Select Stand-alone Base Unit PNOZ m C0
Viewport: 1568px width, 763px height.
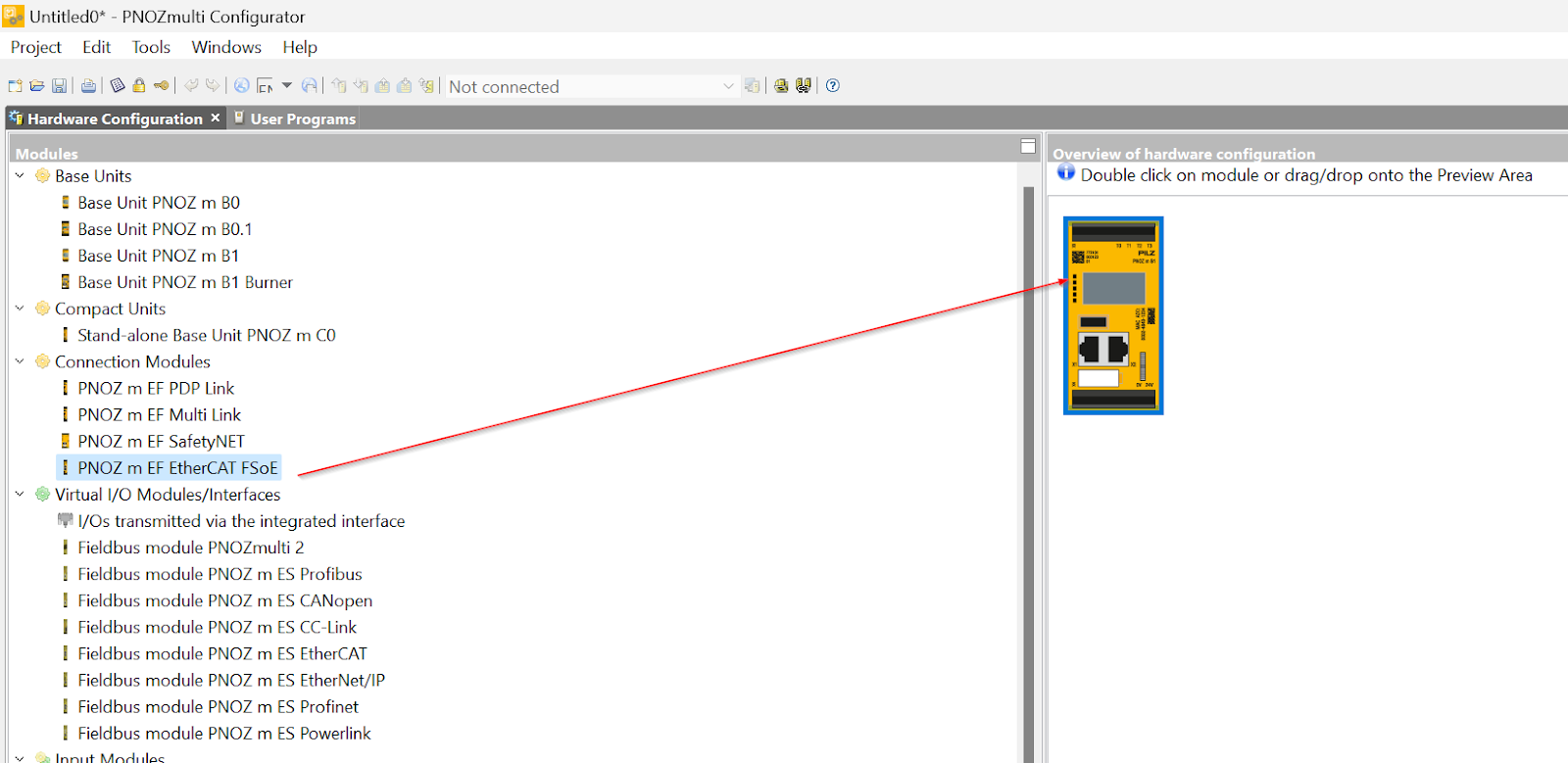tap(207, 335)
